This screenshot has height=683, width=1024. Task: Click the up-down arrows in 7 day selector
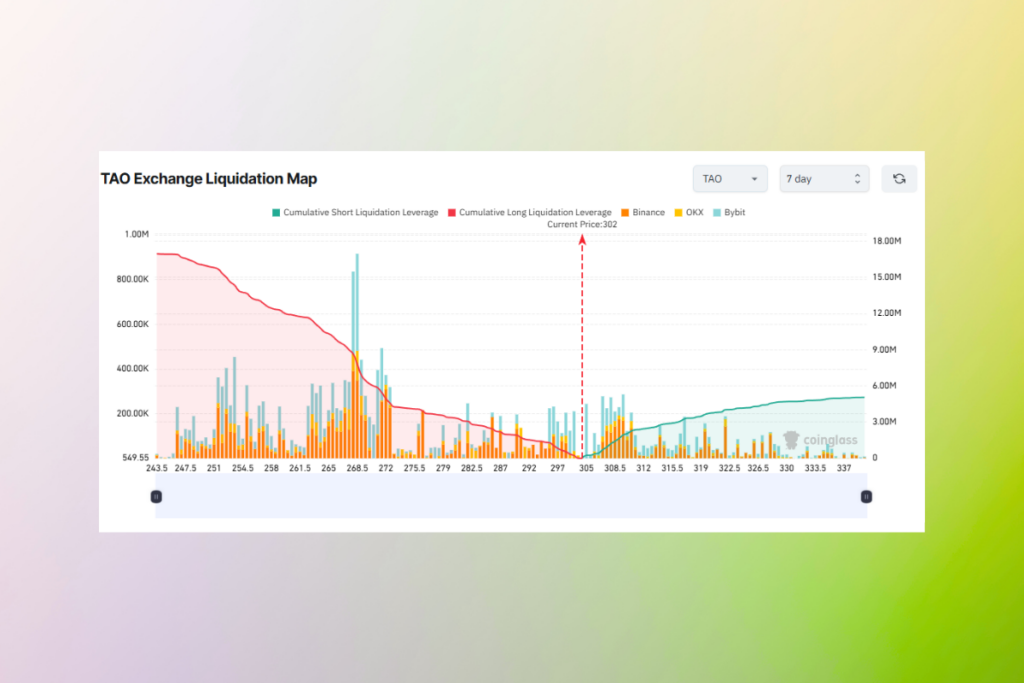pyautogui.click(x=857, y=179)
